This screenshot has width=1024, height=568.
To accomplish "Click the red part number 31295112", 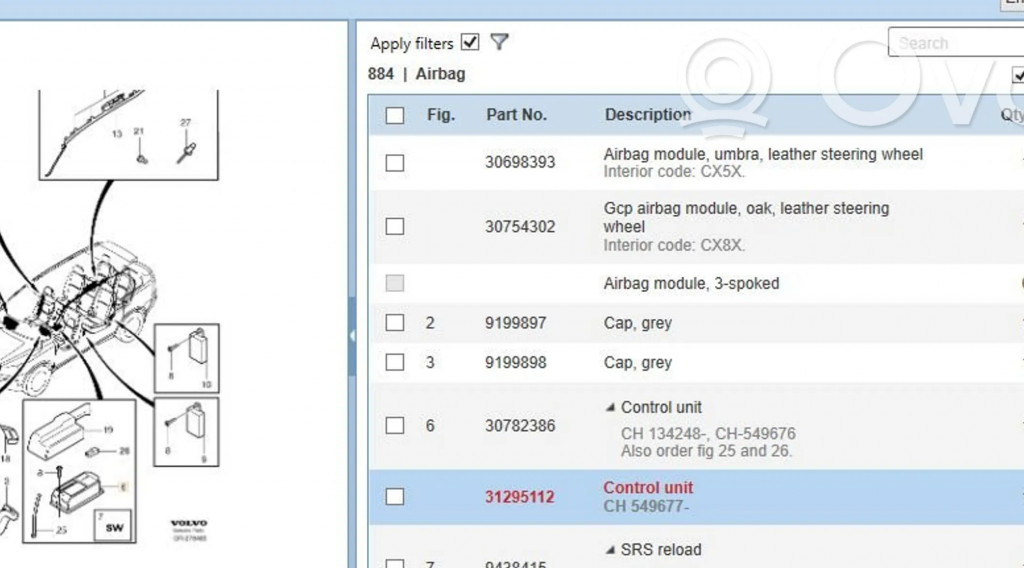I will tap(519, 497).
